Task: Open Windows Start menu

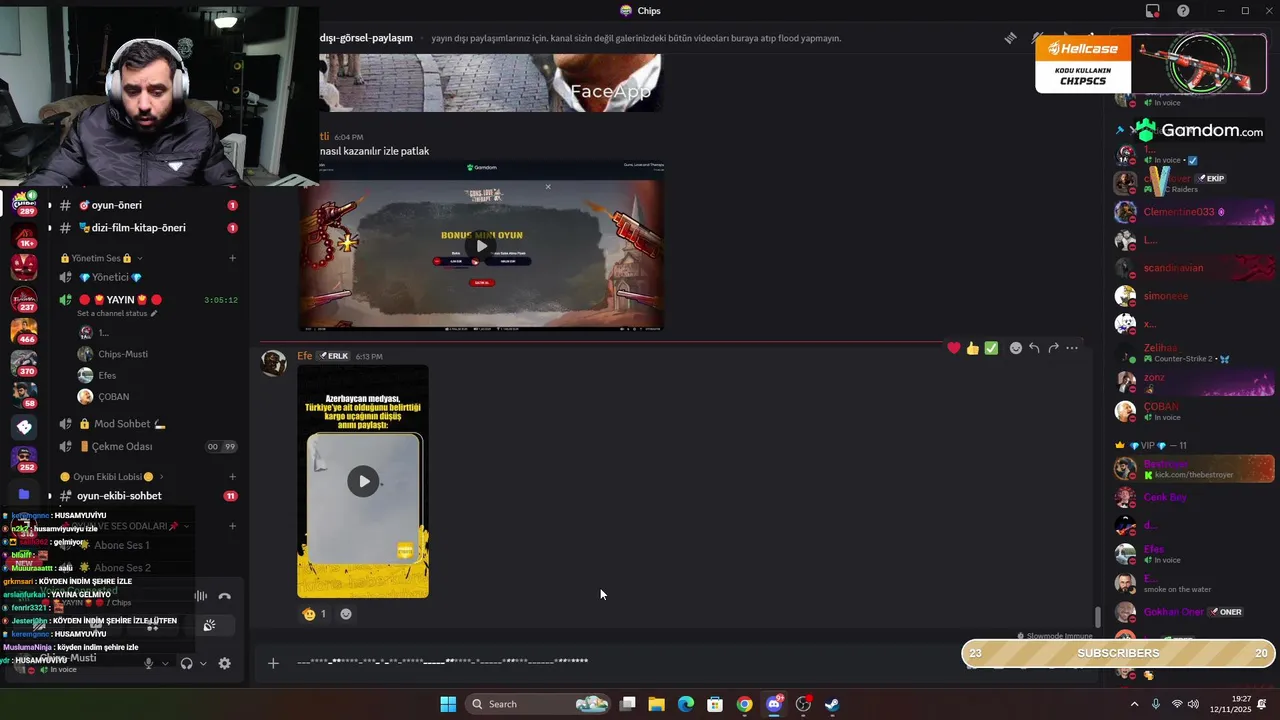Action: tap(448, 704)
